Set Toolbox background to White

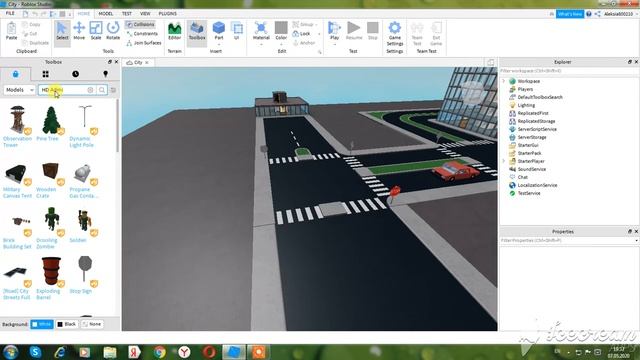[x=42, y=324]
